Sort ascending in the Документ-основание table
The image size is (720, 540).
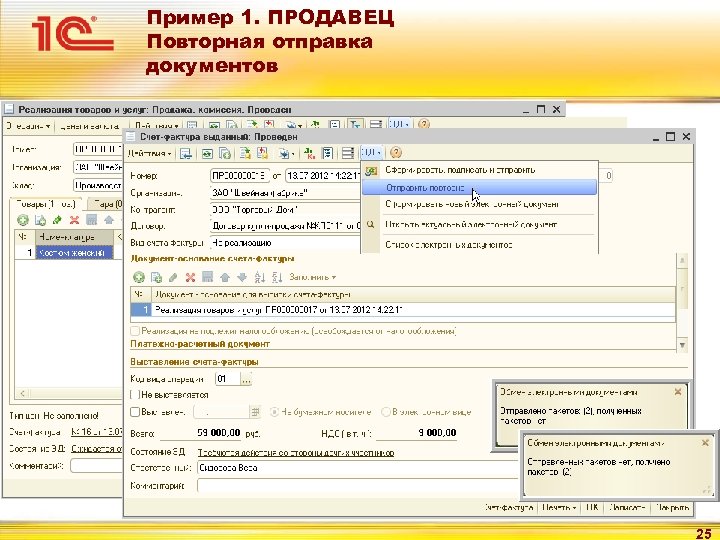coord(259,277)
